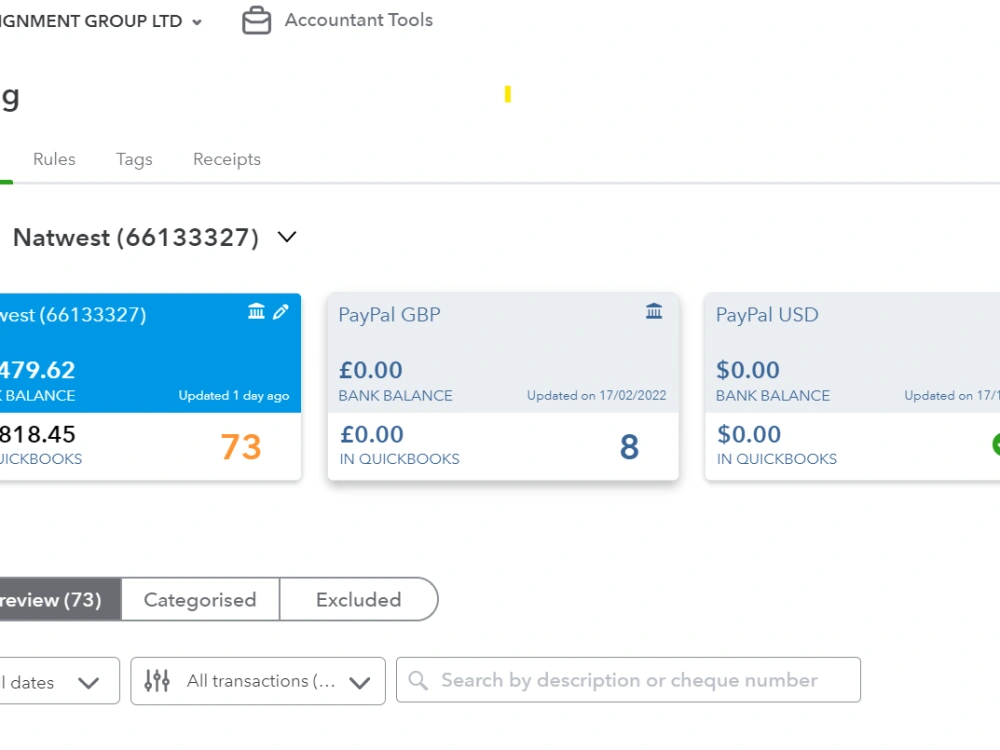
Task: Open the Natwest (66133327) account selector chevron
Action: tap(286, 237)
